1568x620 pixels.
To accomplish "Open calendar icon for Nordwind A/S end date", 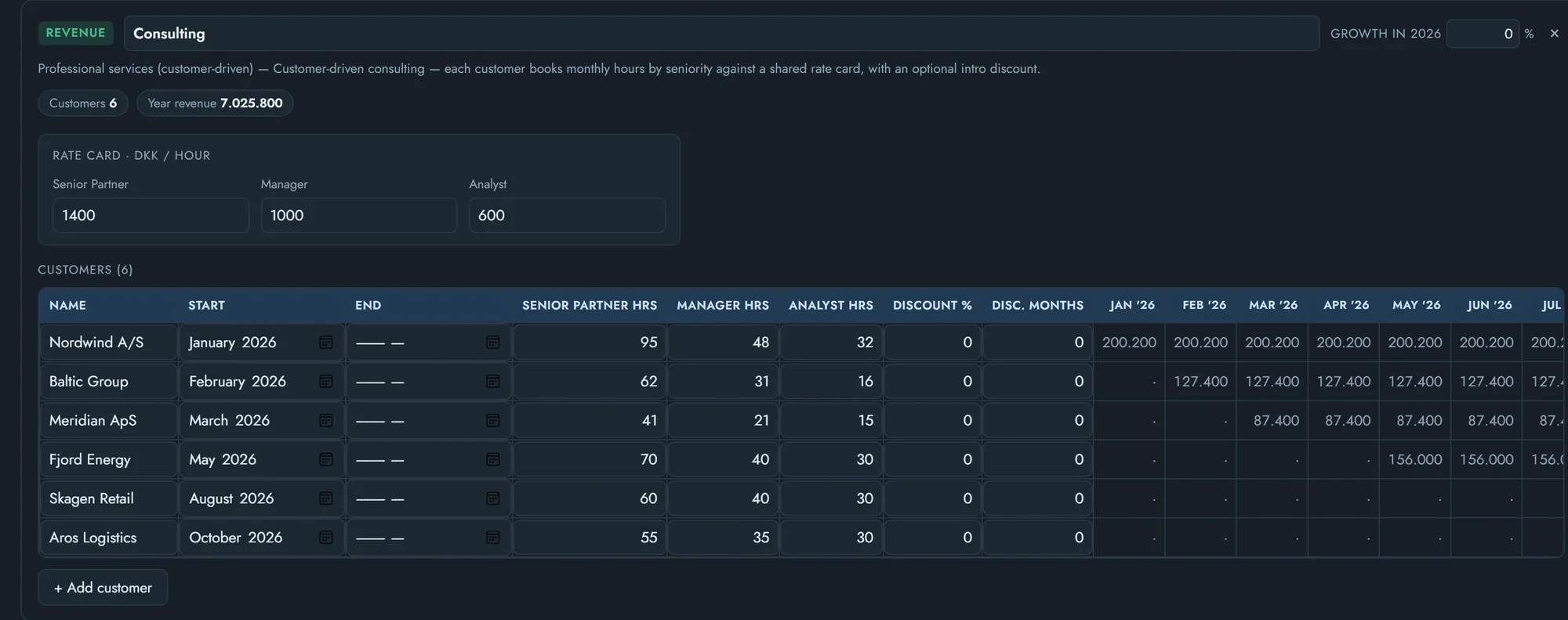I will 493,343.
